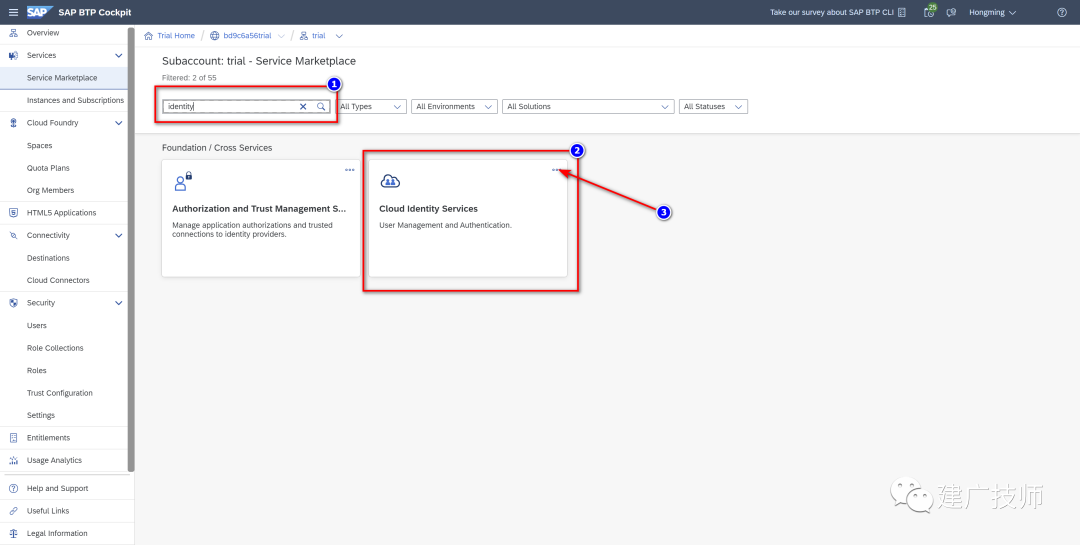
Task: Collapse the Services section chevron
Action: tap(118, 55)
